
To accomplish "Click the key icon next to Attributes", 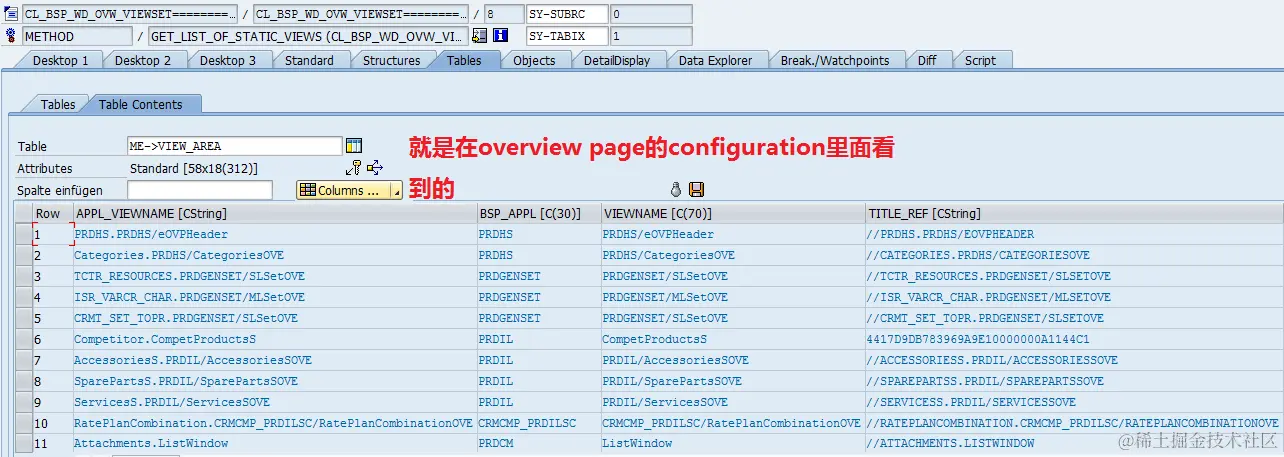I will pyautogui.click(x=354, y=168).
